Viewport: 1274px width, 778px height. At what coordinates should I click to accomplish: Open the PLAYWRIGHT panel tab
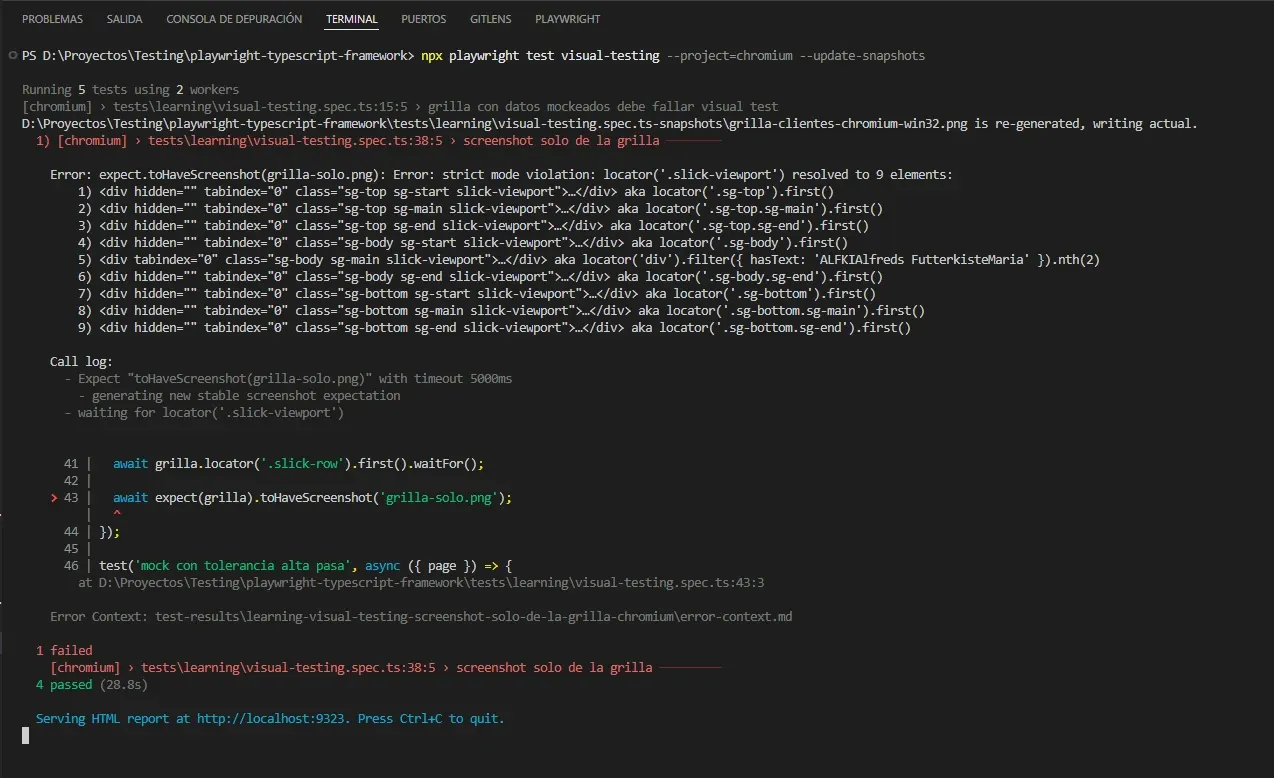click(570, 19)
